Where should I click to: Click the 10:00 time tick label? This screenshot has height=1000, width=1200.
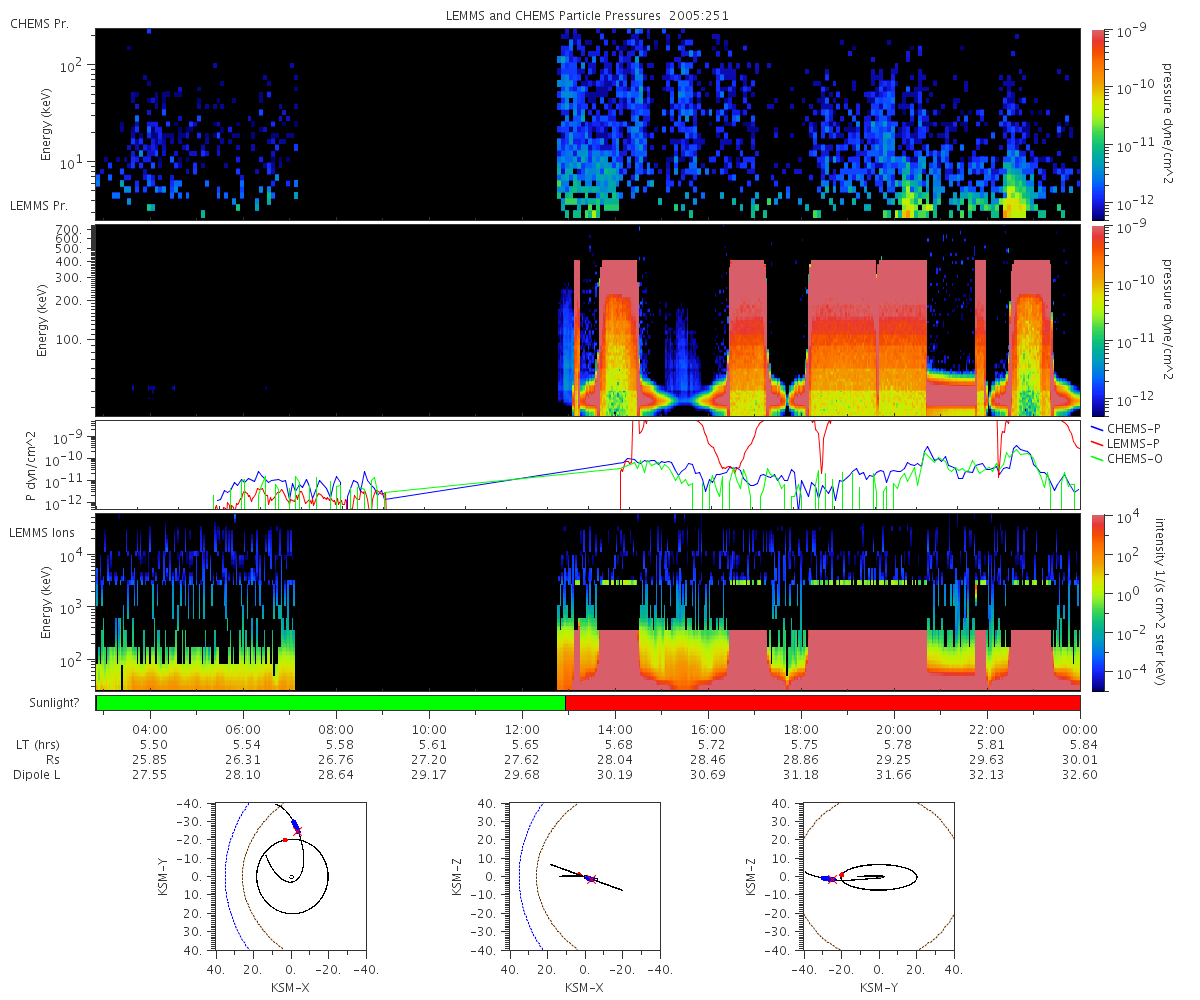(429, 731)
